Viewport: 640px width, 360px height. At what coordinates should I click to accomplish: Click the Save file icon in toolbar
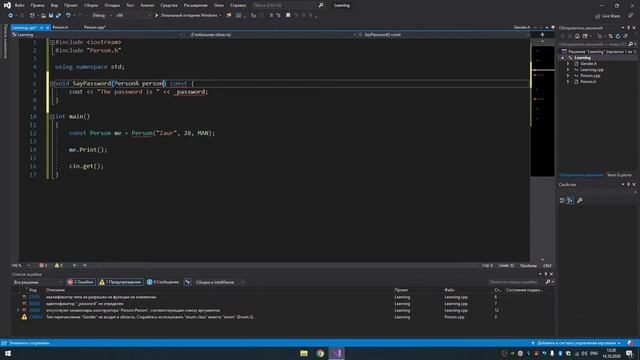point(51,15)
